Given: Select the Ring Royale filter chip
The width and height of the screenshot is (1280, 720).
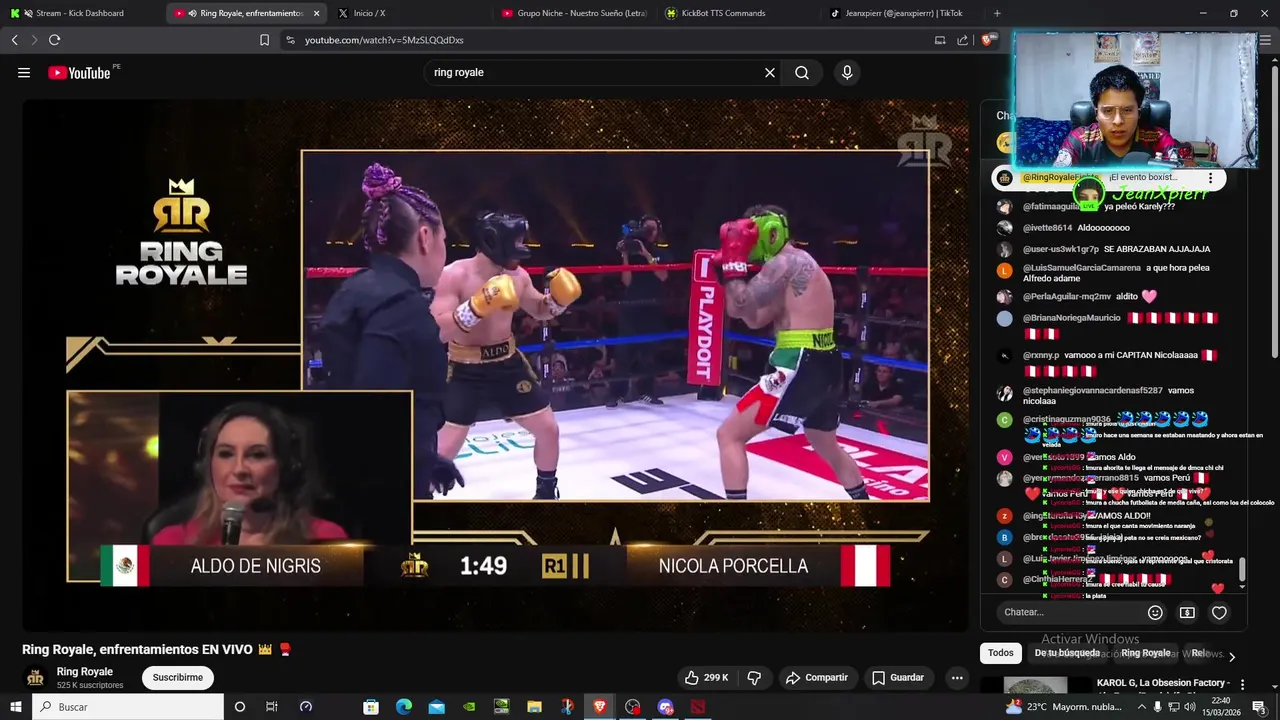Looking at the screenshot, I should (1145, 653).
